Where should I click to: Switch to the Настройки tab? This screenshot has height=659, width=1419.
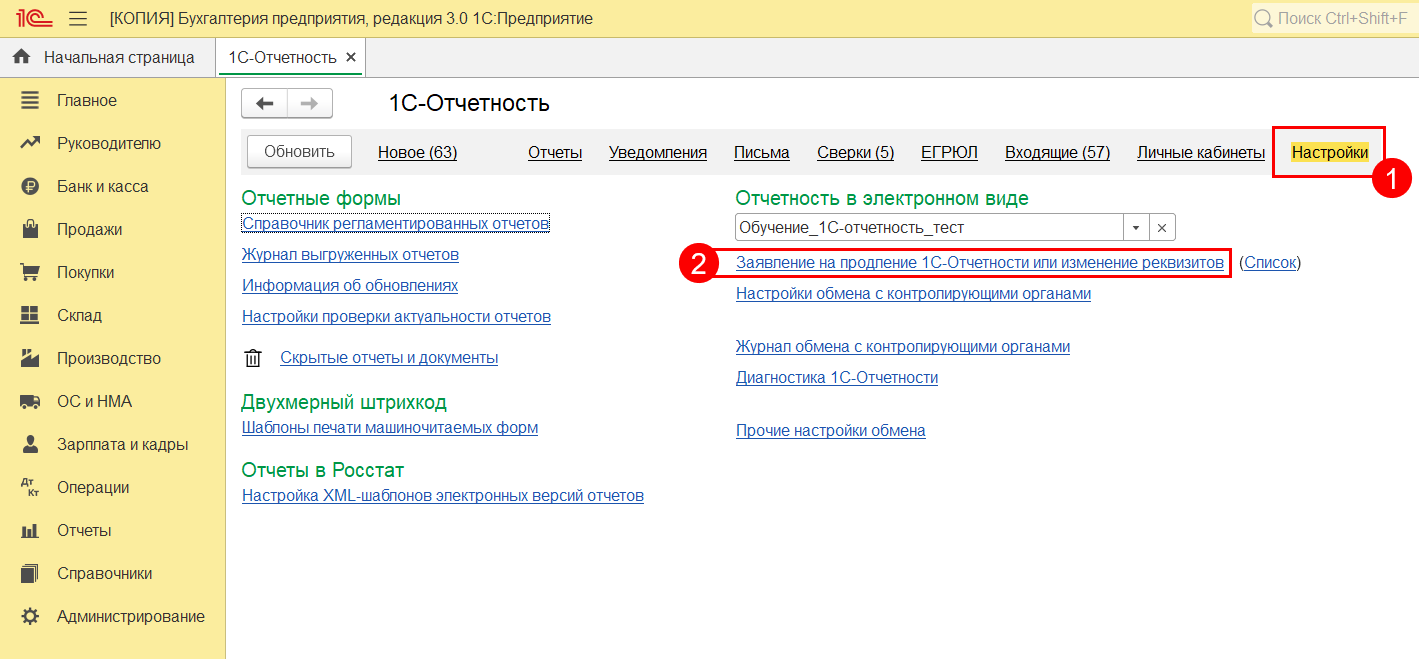(x=1329, y=153)
